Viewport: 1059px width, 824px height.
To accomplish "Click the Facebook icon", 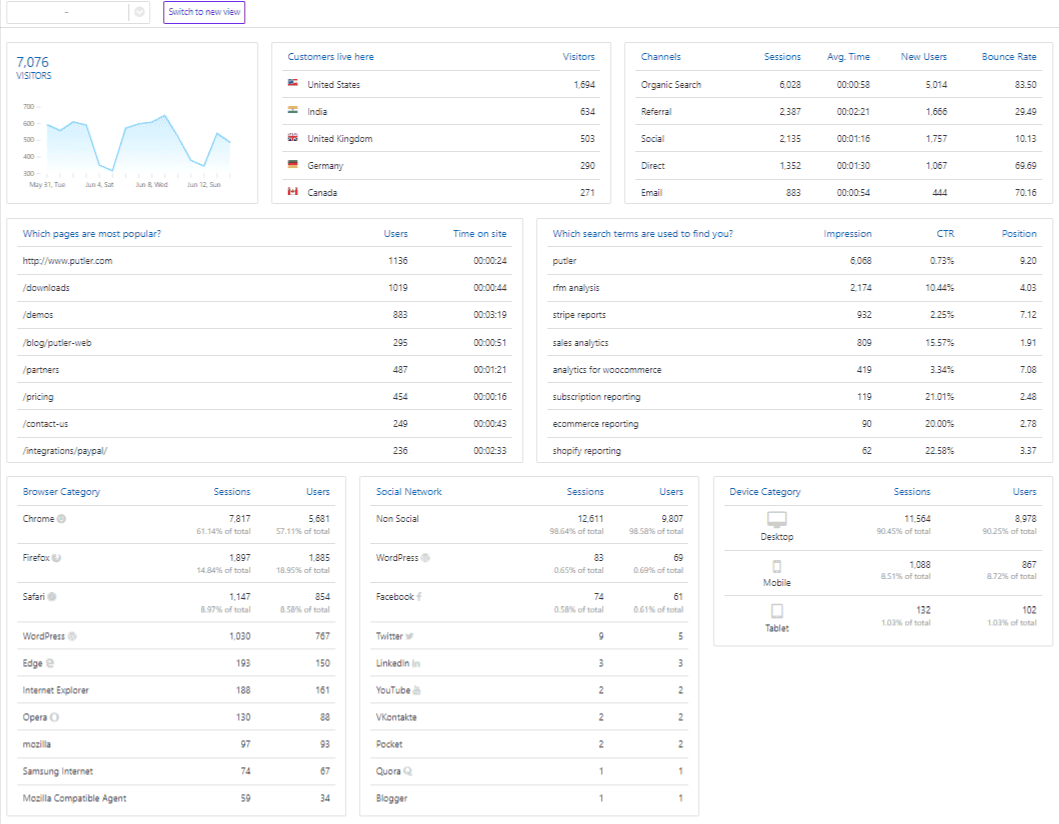I will click(x=419, y=597).
